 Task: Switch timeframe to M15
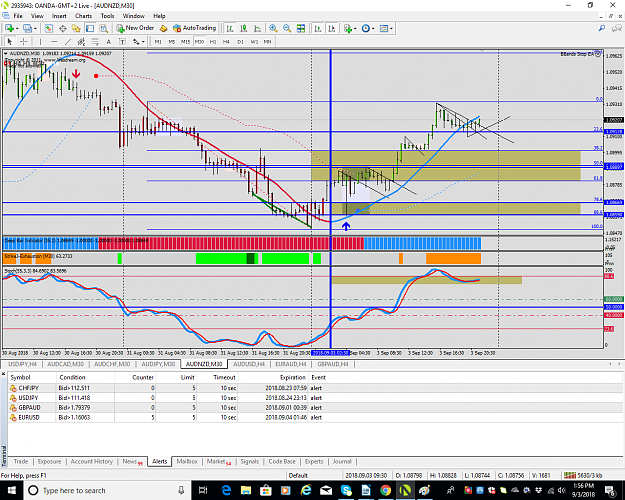point(185,41)
